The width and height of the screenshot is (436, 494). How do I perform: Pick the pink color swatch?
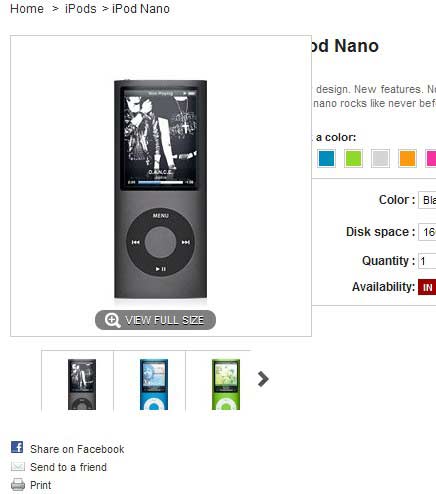point(431,158)
